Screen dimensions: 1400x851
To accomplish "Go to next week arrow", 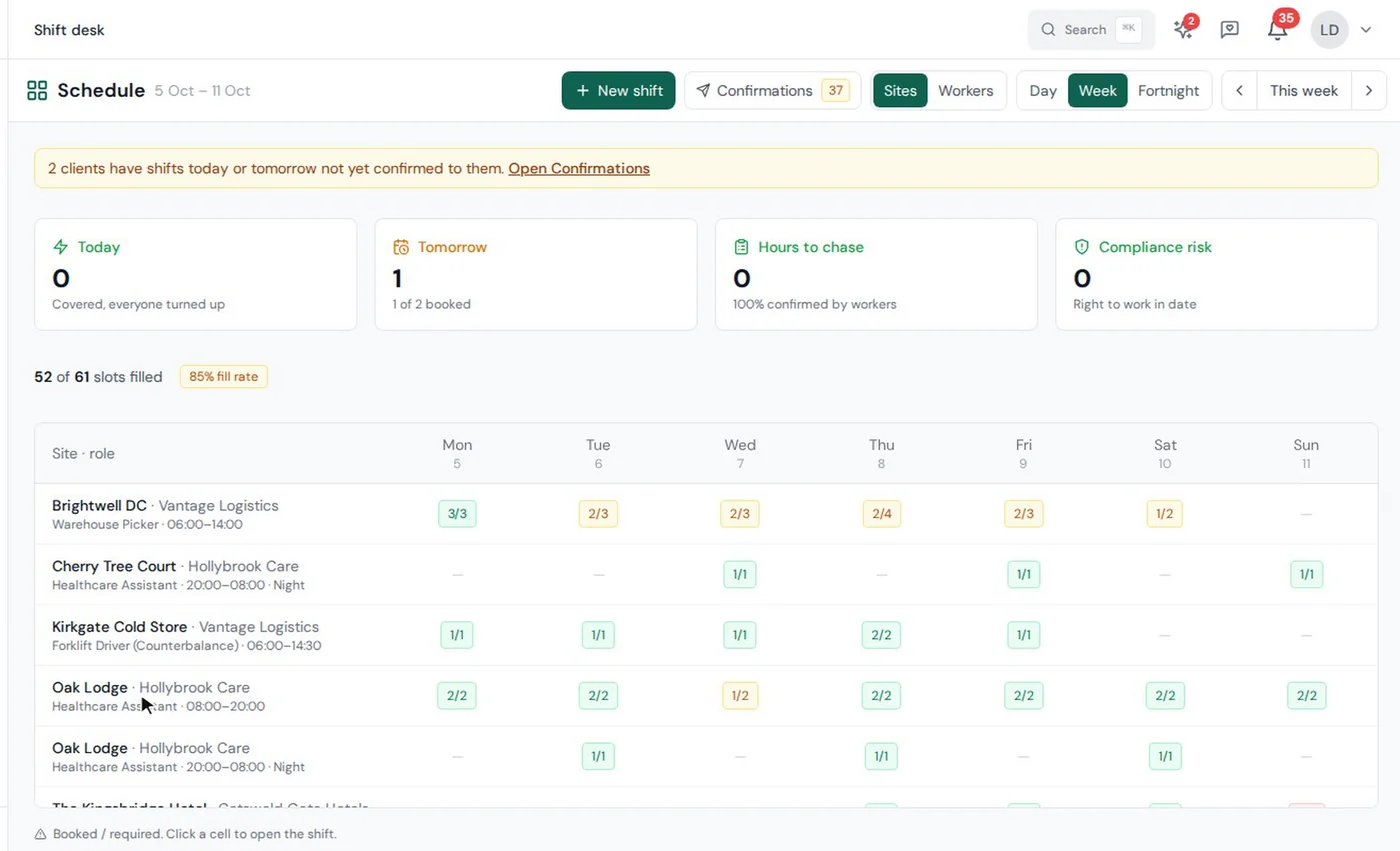I will 1369,91.
